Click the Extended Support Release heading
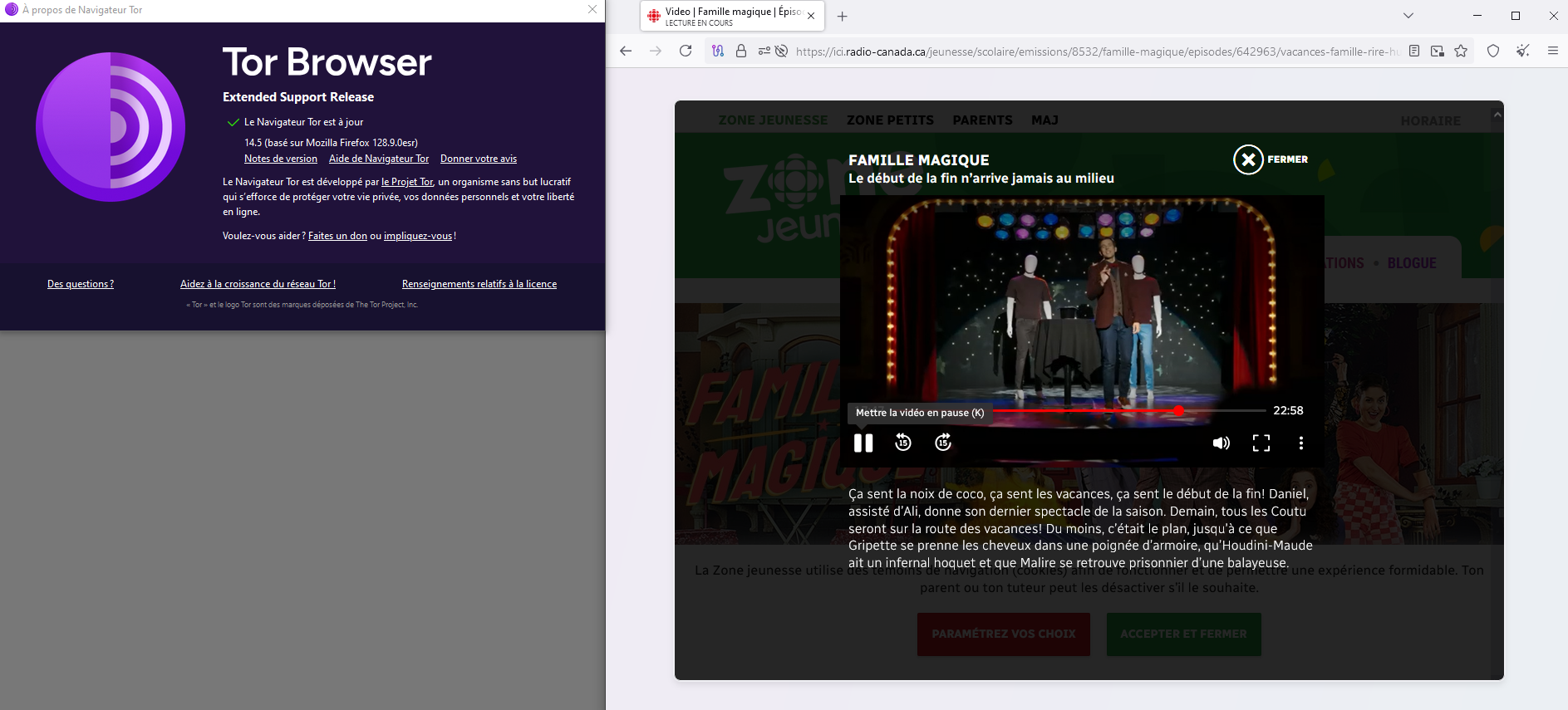1568x710 pixels. (298, 97)
